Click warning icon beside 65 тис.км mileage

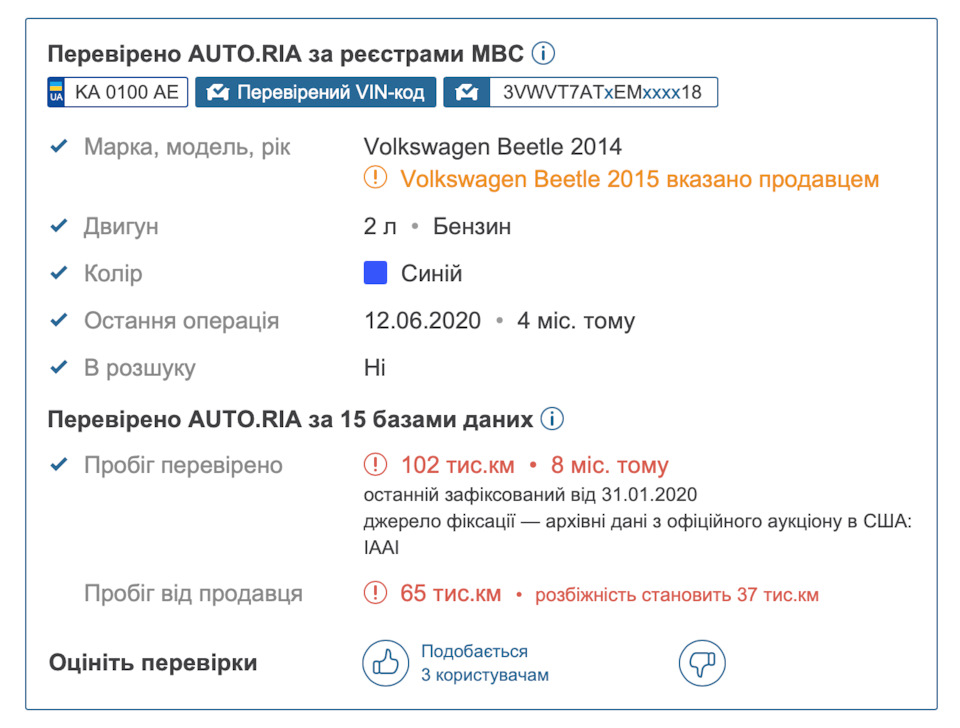tap(375, 593)
